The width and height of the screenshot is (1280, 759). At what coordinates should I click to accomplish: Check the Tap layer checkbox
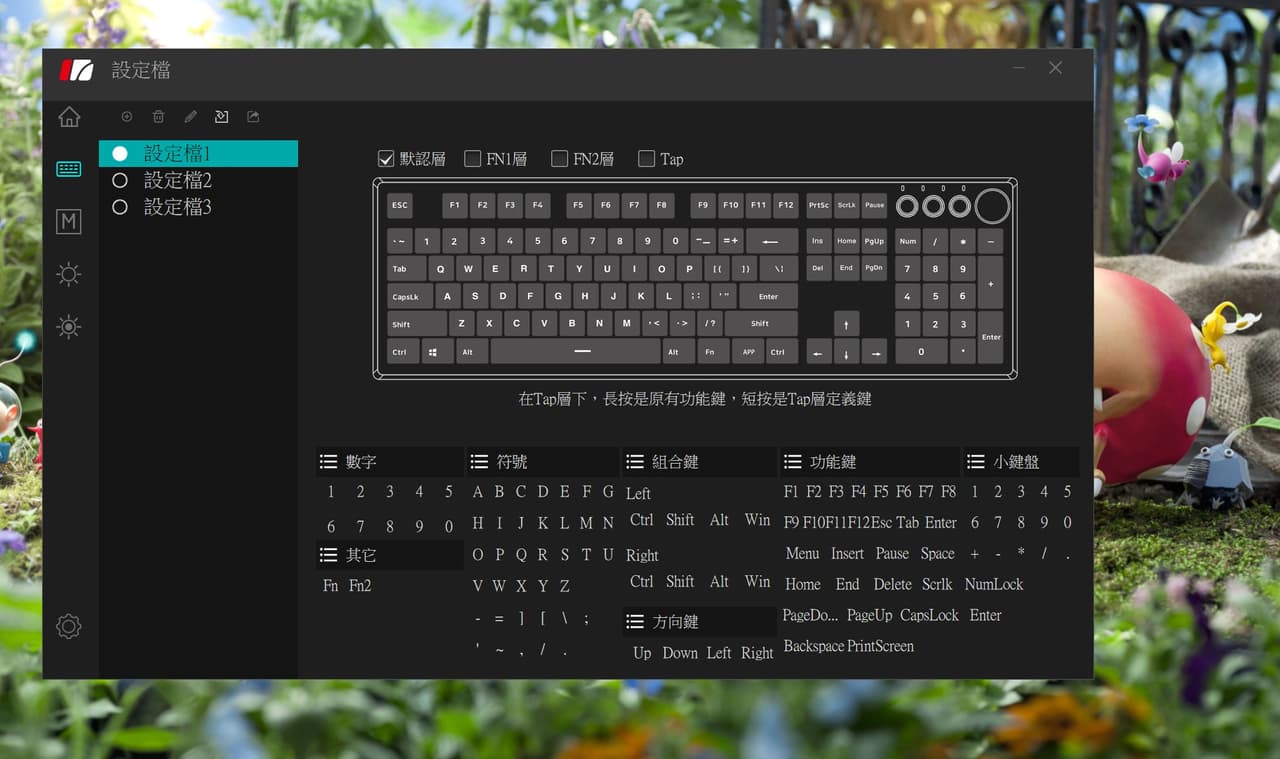click(x=646, y=159)
